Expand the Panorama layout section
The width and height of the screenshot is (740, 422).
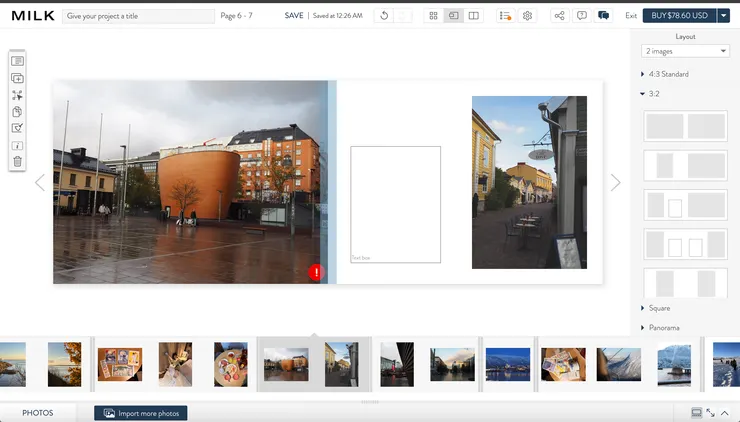click(x=663, y=327)
